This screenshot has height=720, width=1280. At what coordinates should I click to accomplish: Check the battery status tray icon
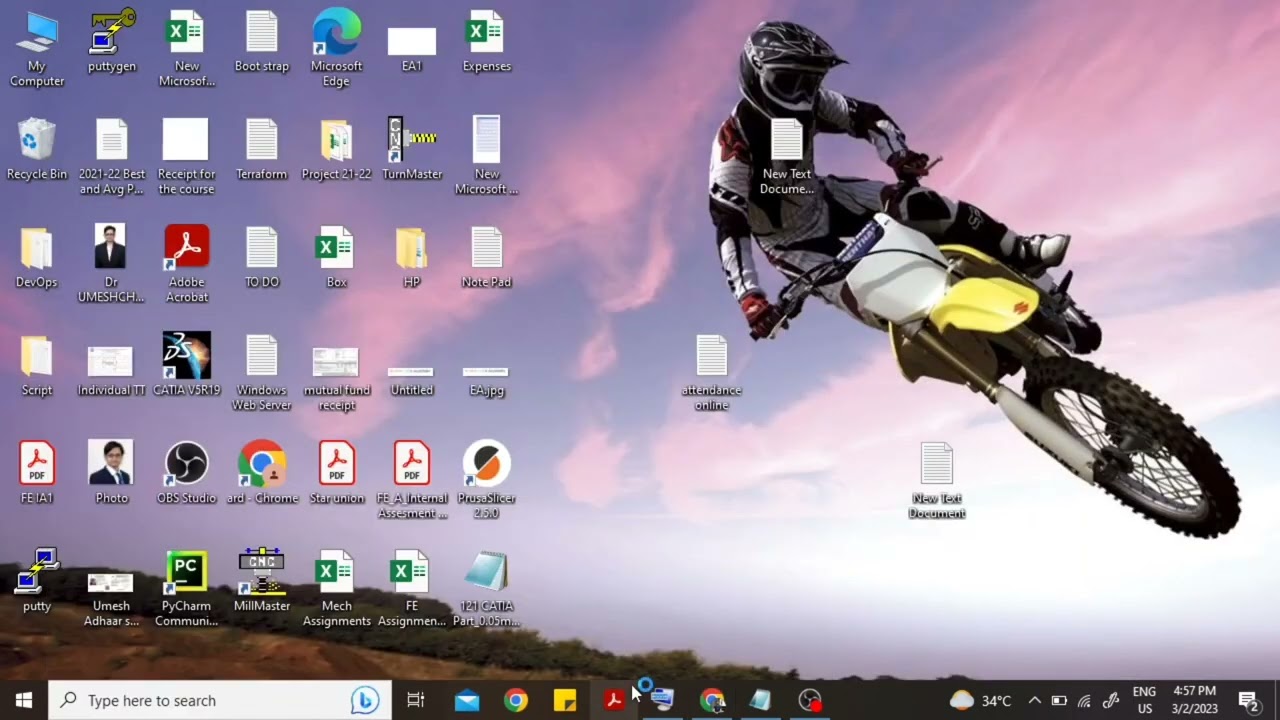[1059, 700]
